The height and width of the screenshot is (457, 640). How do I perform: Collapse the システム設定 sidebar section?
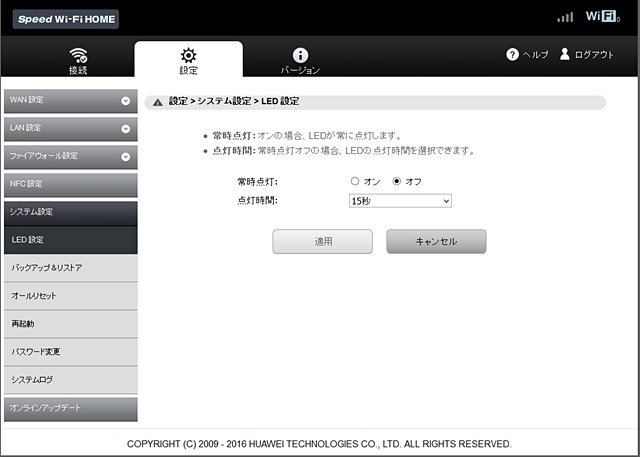[x=71, y=213]
